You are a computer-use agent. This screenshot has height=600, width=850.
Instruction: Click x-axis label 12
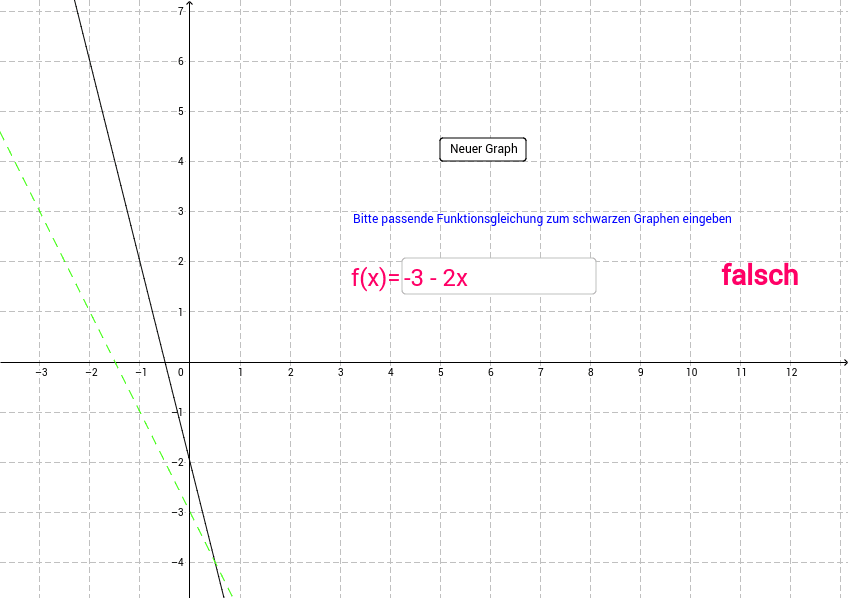[791, 372]
